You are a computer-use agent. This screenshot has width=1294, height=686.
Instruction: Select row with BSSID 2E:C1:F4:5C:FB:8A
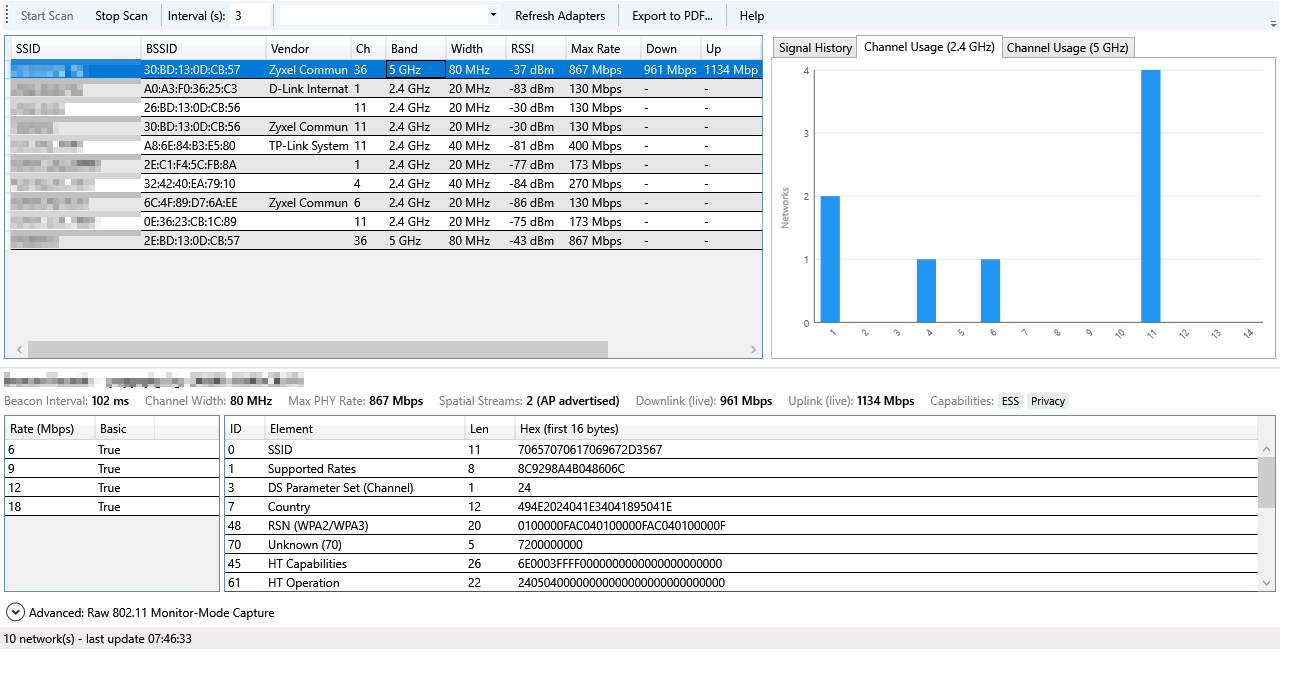(386, 165)
